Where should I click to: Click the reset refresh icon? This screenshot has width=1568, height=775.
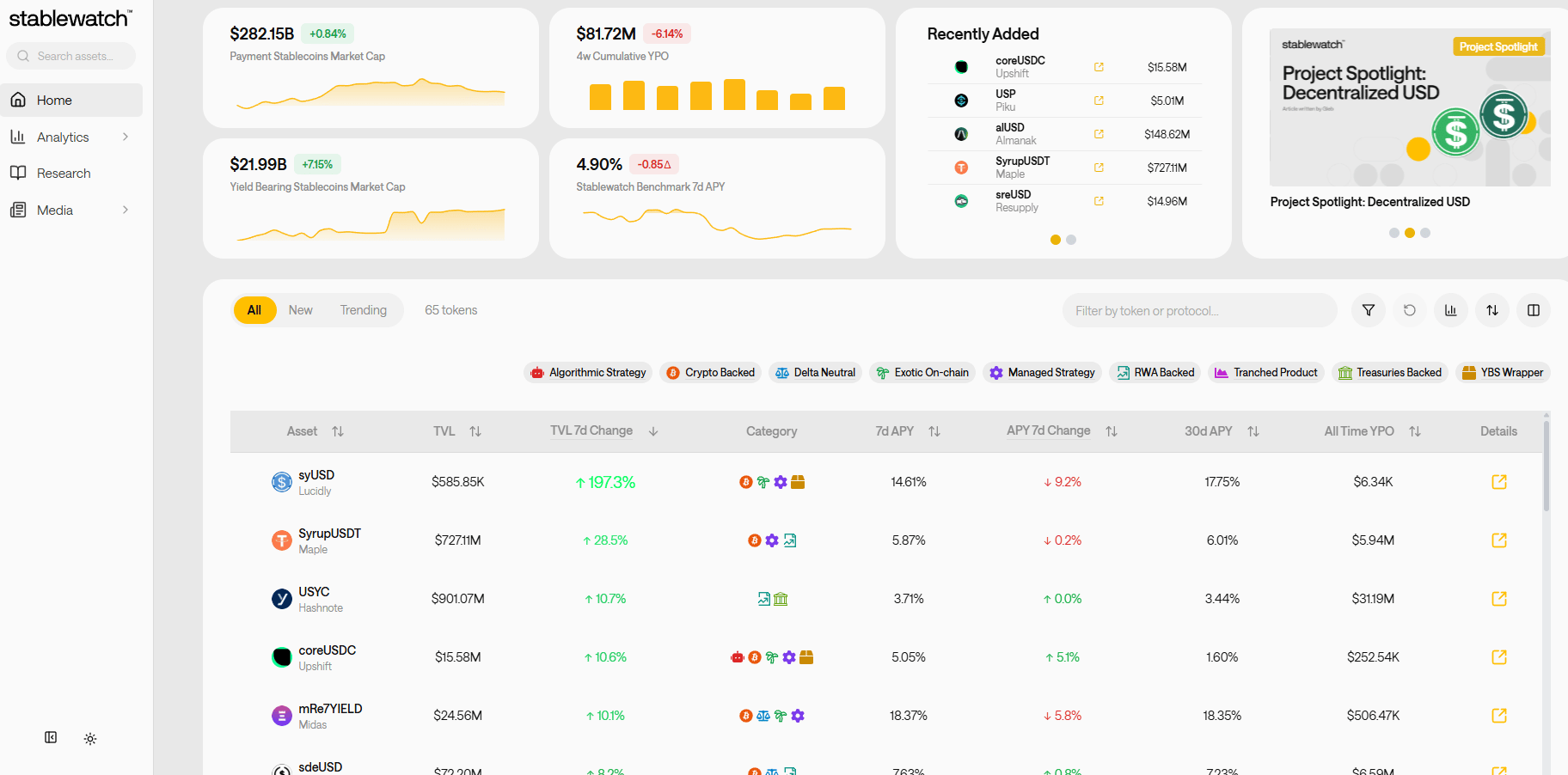pyautogui.click(x=1410, y=310)
